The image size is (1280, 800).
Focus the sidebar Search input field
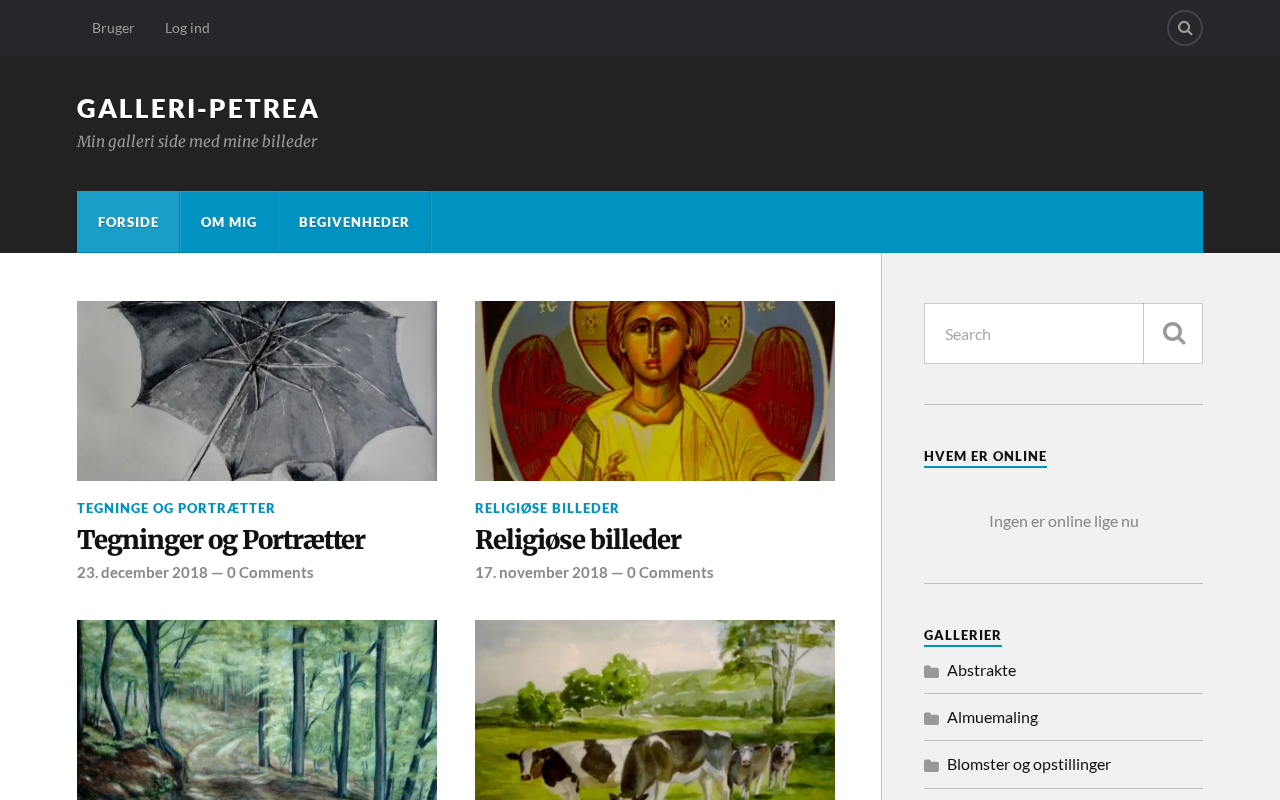1034,334
